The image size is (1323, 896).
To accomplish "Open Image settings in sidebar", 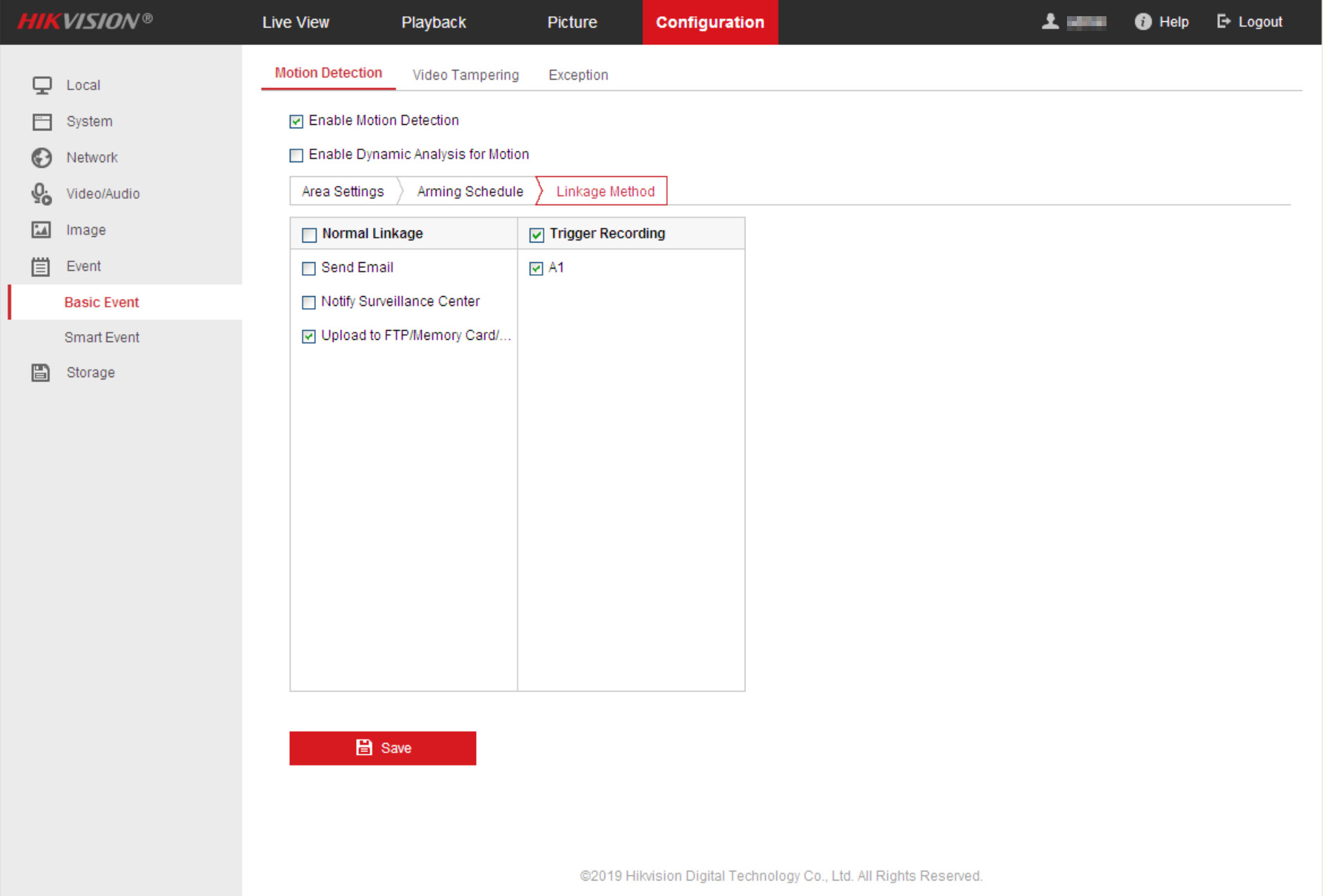I will pos(86,231).
